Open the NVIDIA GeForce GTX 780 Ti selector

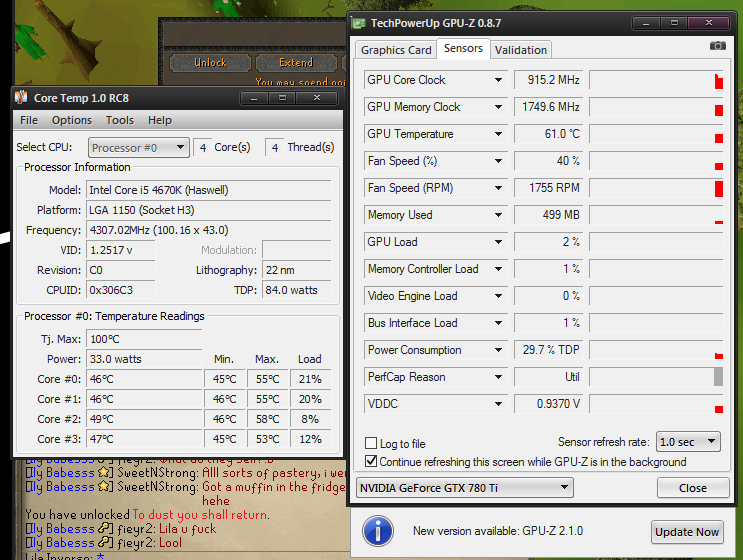(x=465, y=488)
